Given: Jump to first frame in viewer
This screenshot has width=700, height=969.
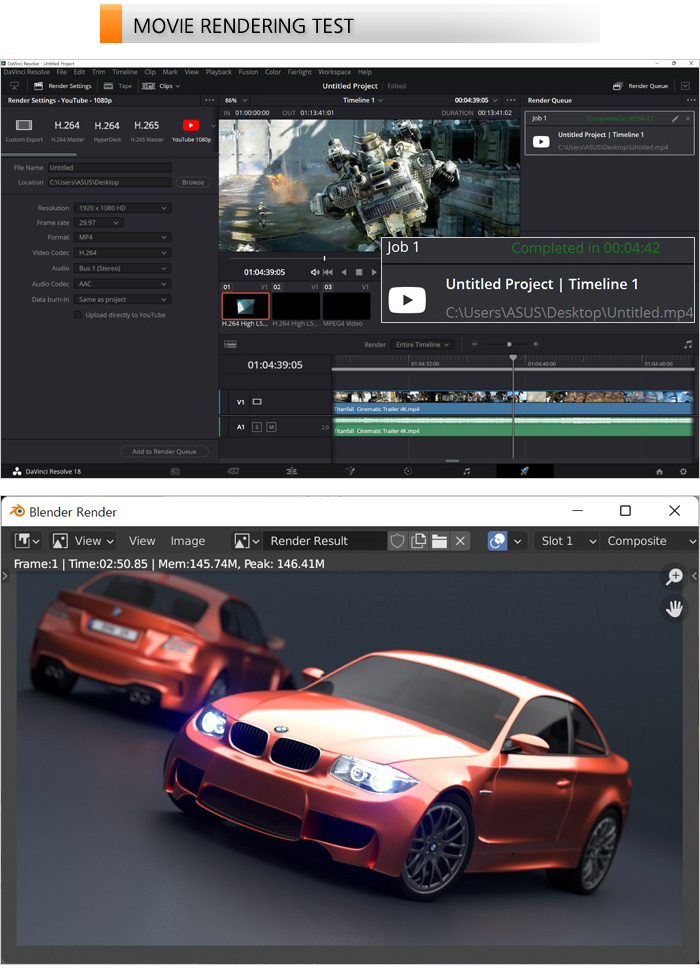Looking at the screenshot, I should pos(328,272).
